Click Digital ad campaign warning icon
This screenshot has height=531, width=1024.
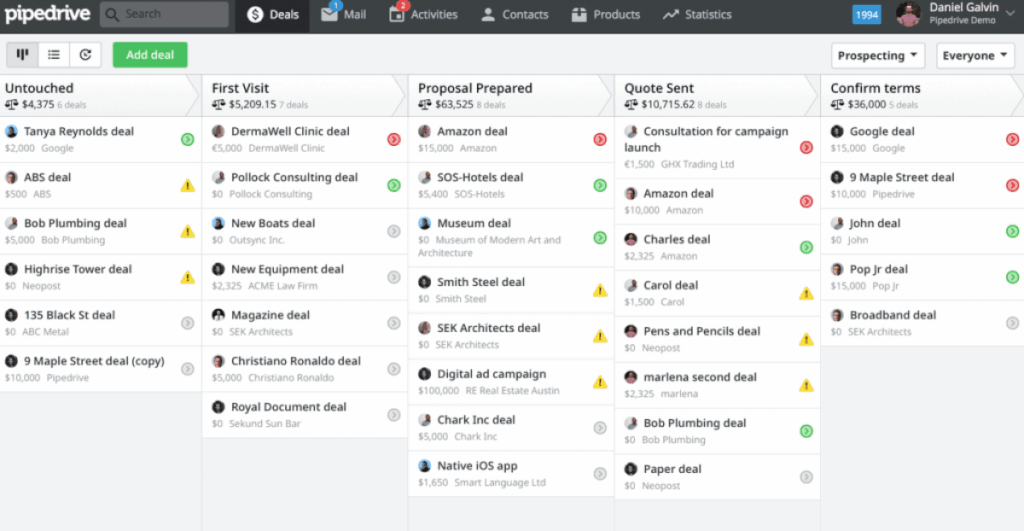click(600, 382)
